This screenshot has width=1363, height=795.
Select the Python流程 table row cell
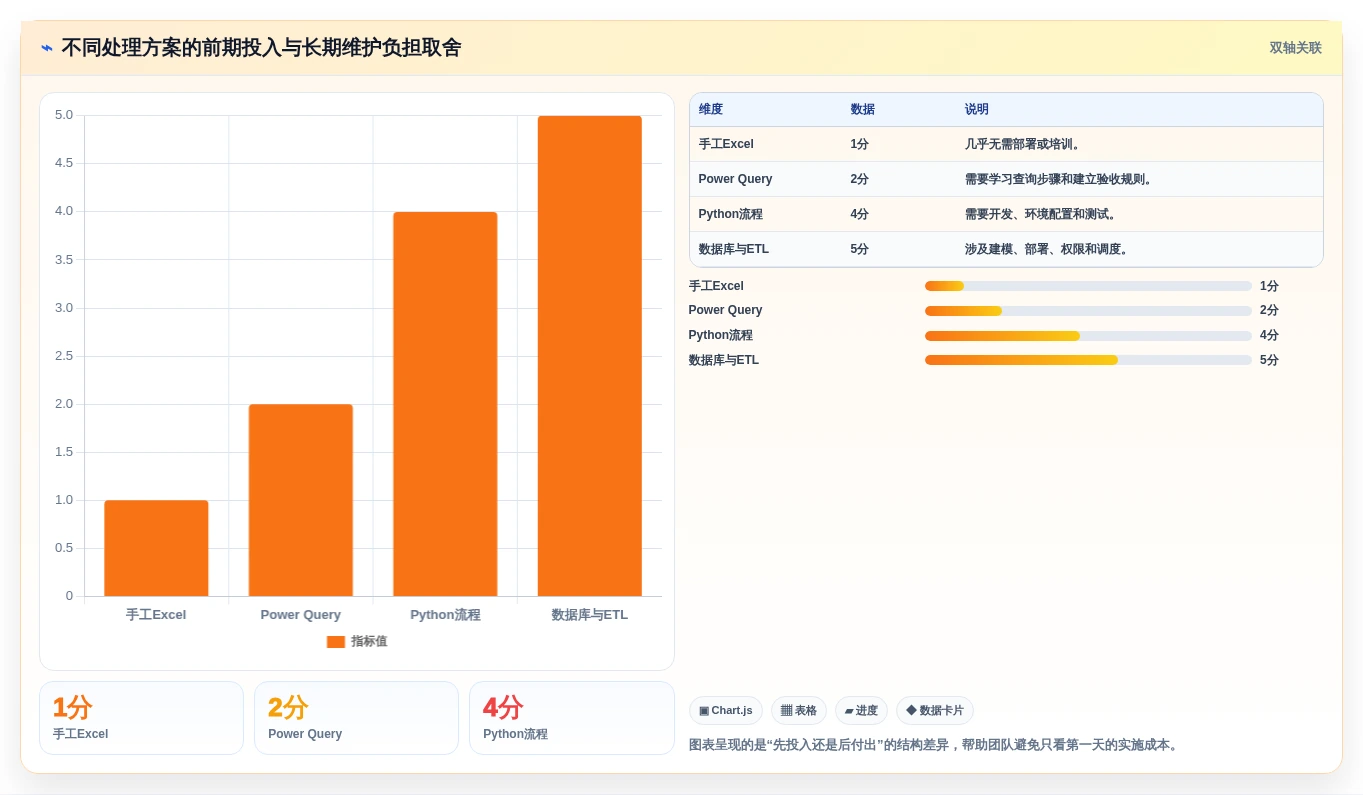[x=766, y=215]
